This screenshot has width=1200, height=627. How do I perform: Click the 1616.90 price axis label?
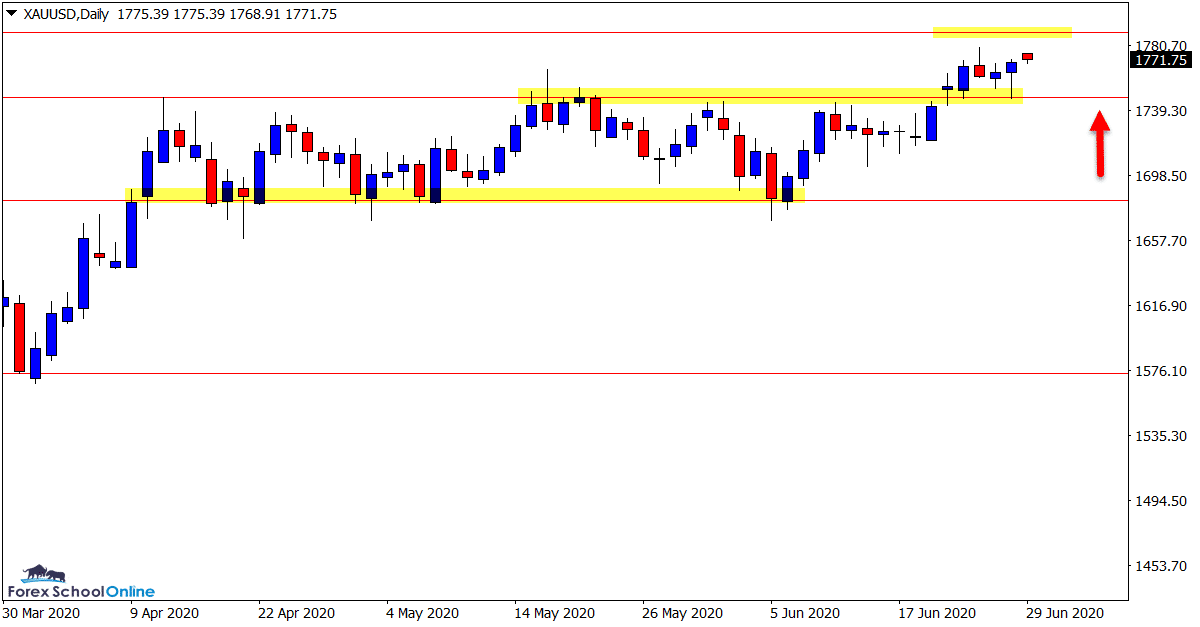click(1162, 306)
